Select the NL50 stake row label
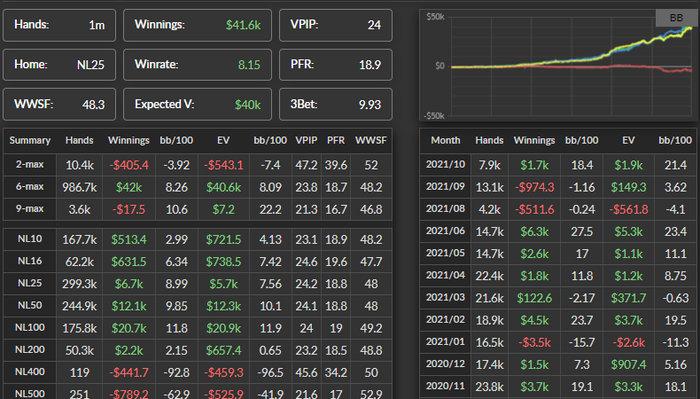This screenshot has width=700, height=399. pyautogui.click(x=30, y=306)
